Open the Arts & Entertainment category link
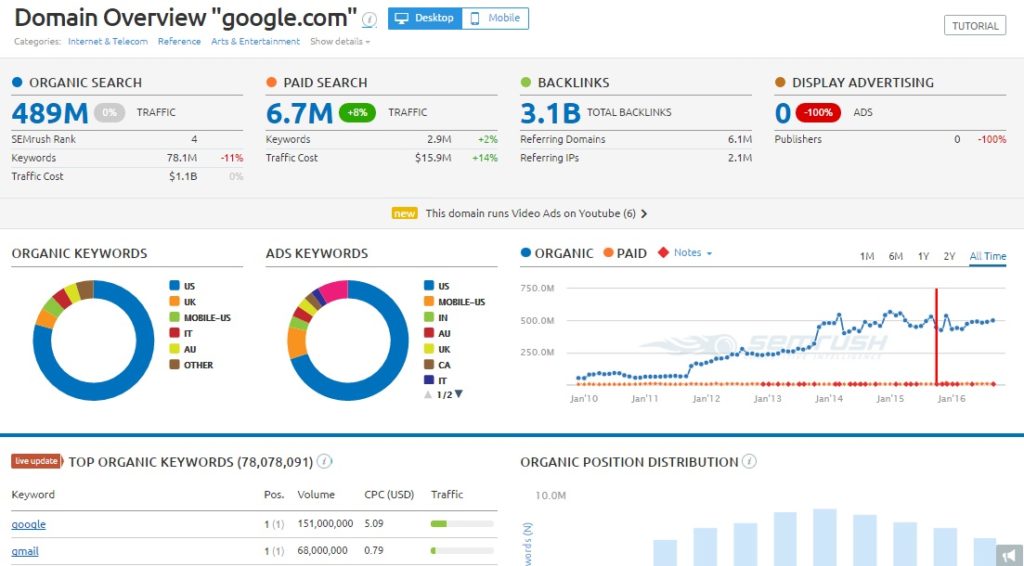 (255, 41)
